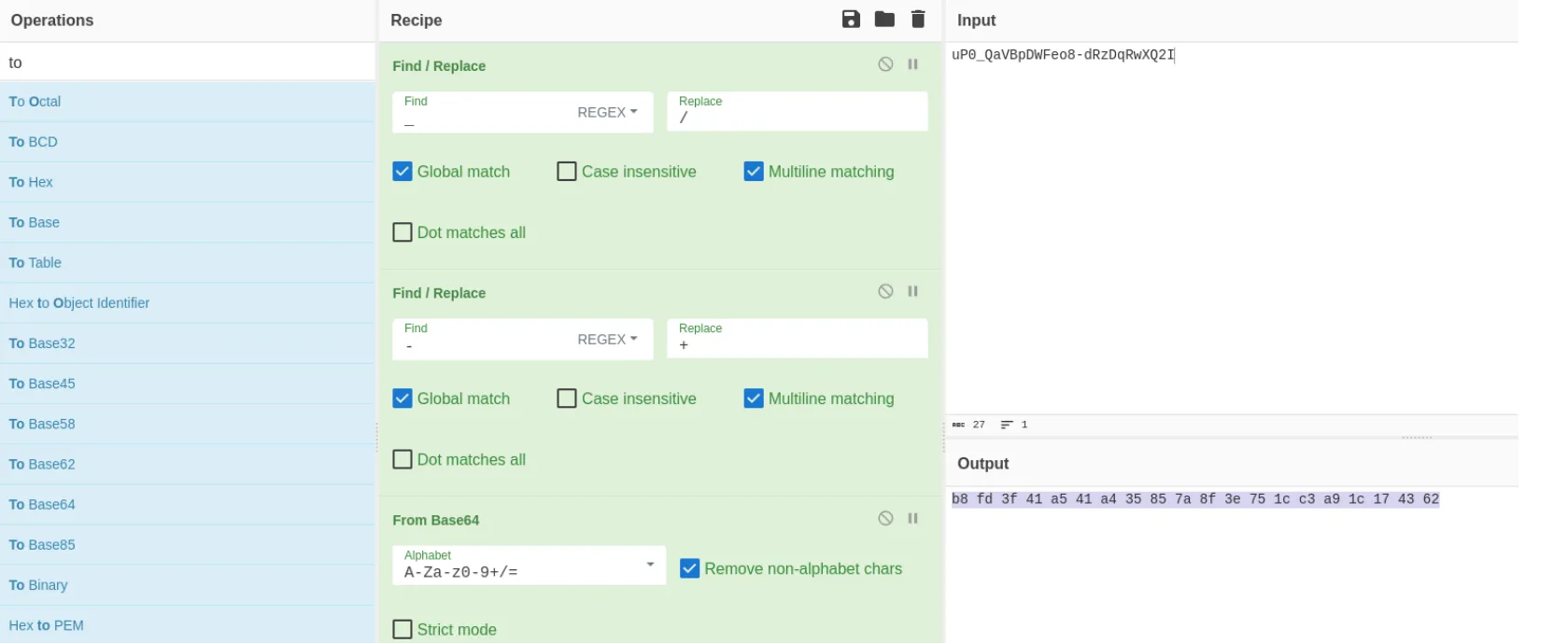Choose To Hex operation

(31, 182)
